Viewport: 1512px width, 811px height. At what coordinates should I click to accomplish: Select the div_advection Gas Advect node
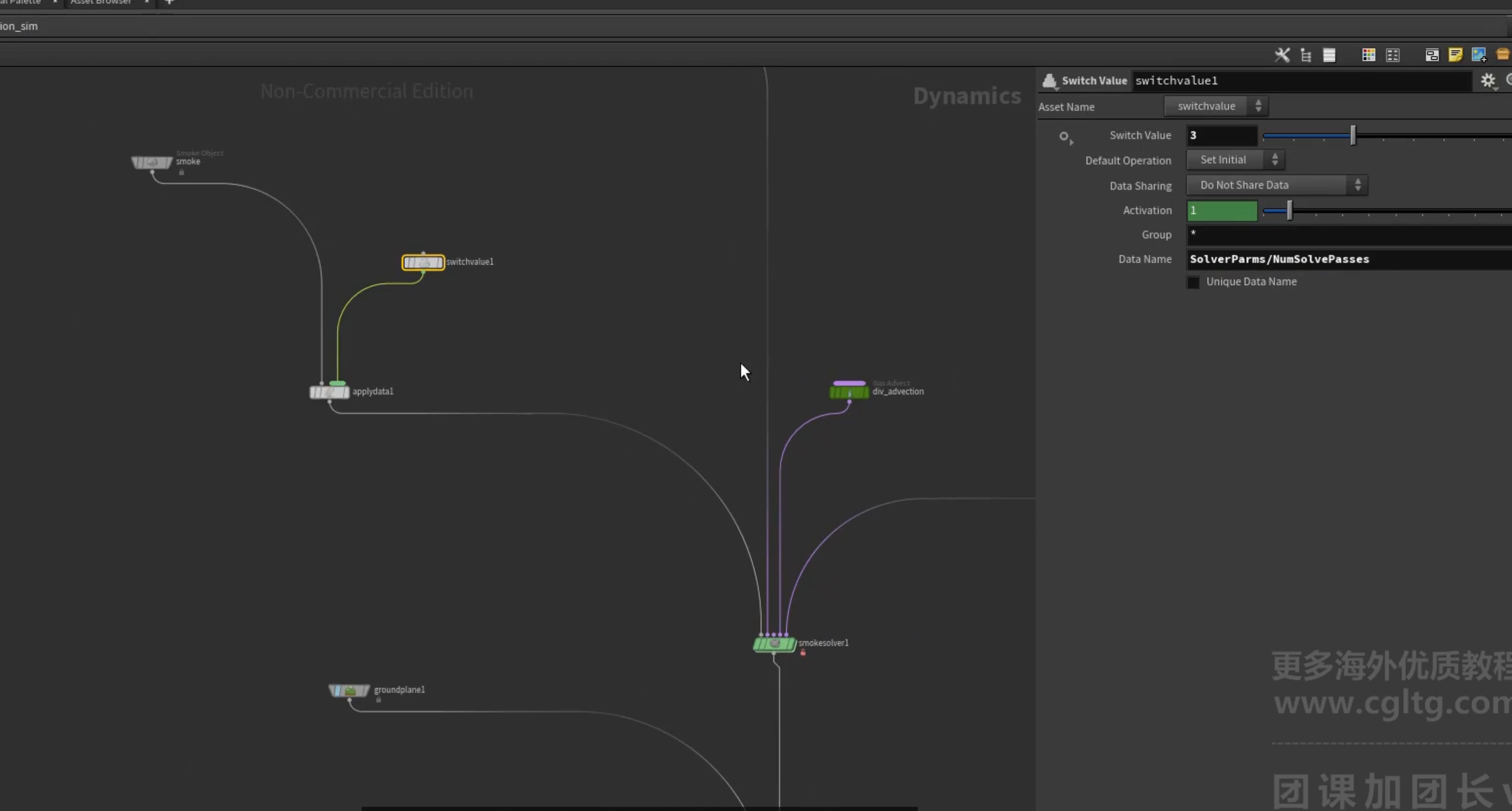coord(849,392)
